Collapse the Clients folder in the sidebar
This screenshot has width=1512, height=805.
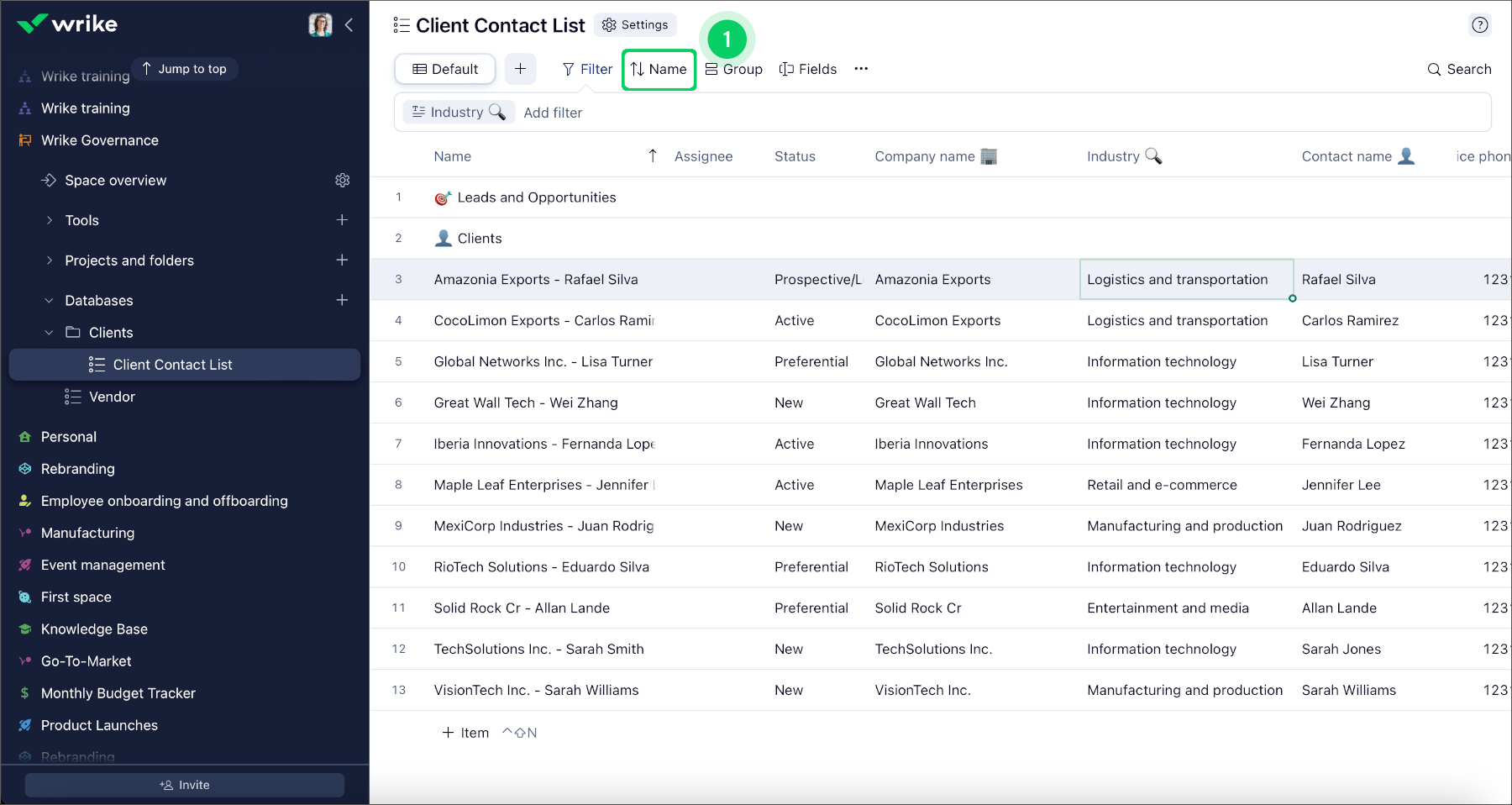(x=50, y=333)
